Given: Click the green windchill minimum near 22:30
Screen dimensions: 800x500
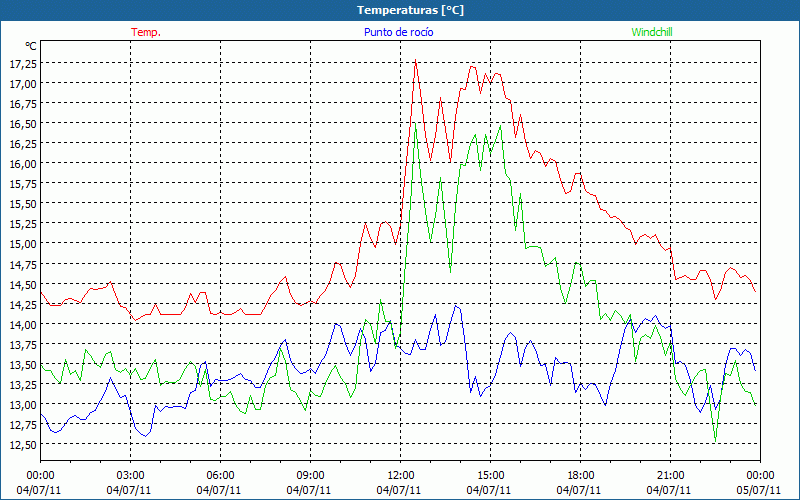Looking at the screenshot, I should pyautogui.click(x=716, y=441).
